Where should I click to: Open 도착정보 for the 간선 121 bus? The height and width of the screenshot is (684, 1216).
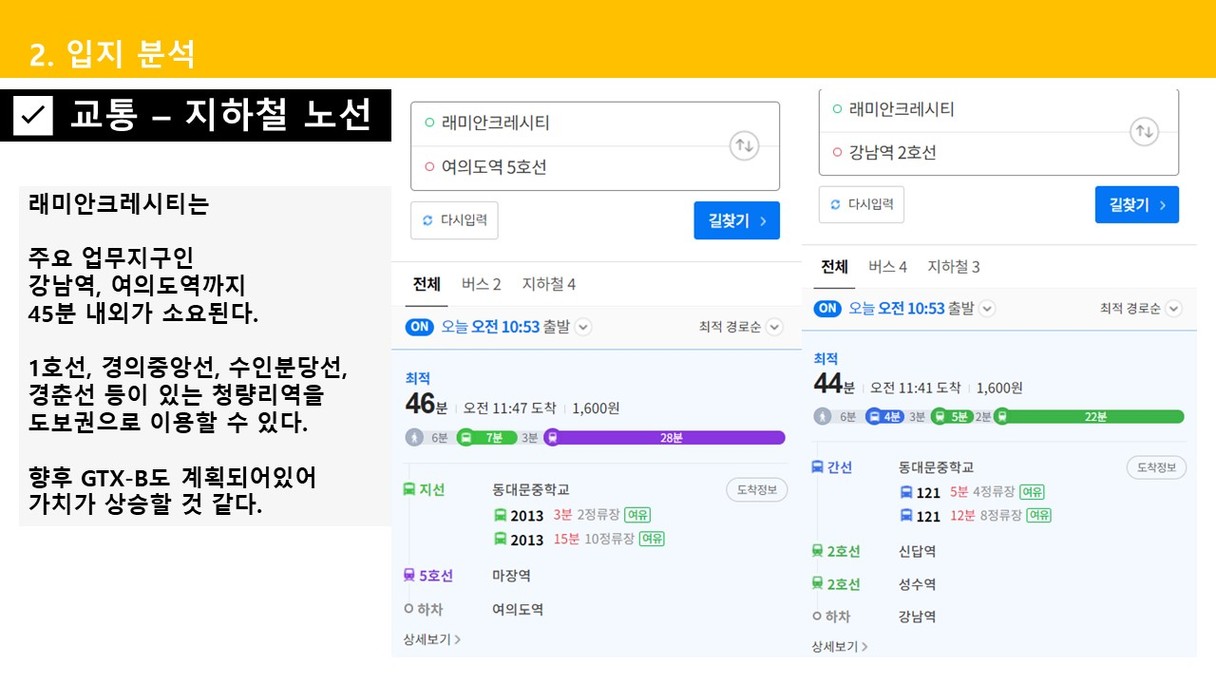click(x=1157, y=467)
